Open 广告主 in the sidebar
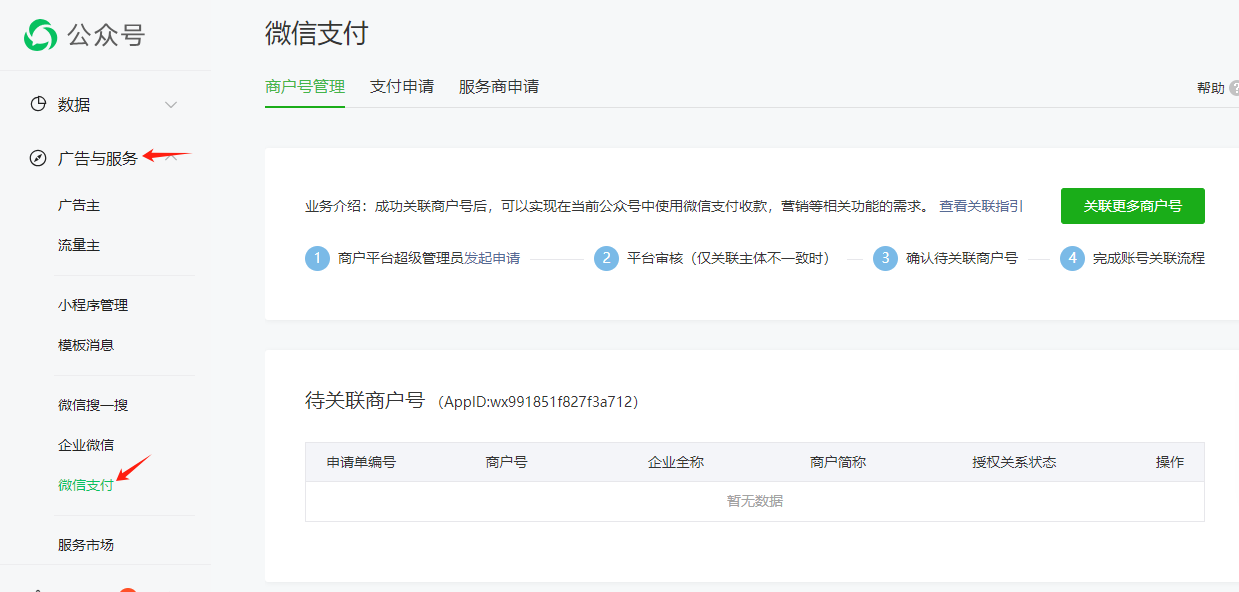1239x592 pixels. point(79,205)
